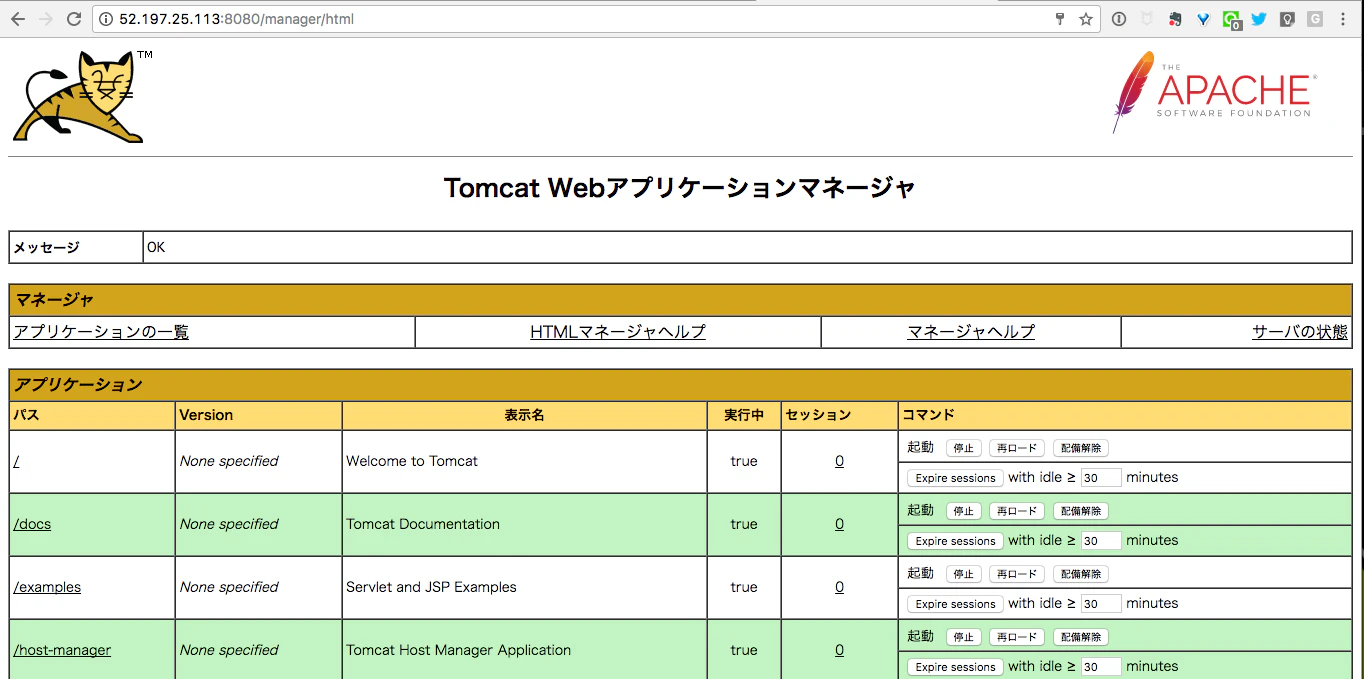Click idle minutes field in / row
This screenshot has height=679, width=1364.
pos(1101,478)
